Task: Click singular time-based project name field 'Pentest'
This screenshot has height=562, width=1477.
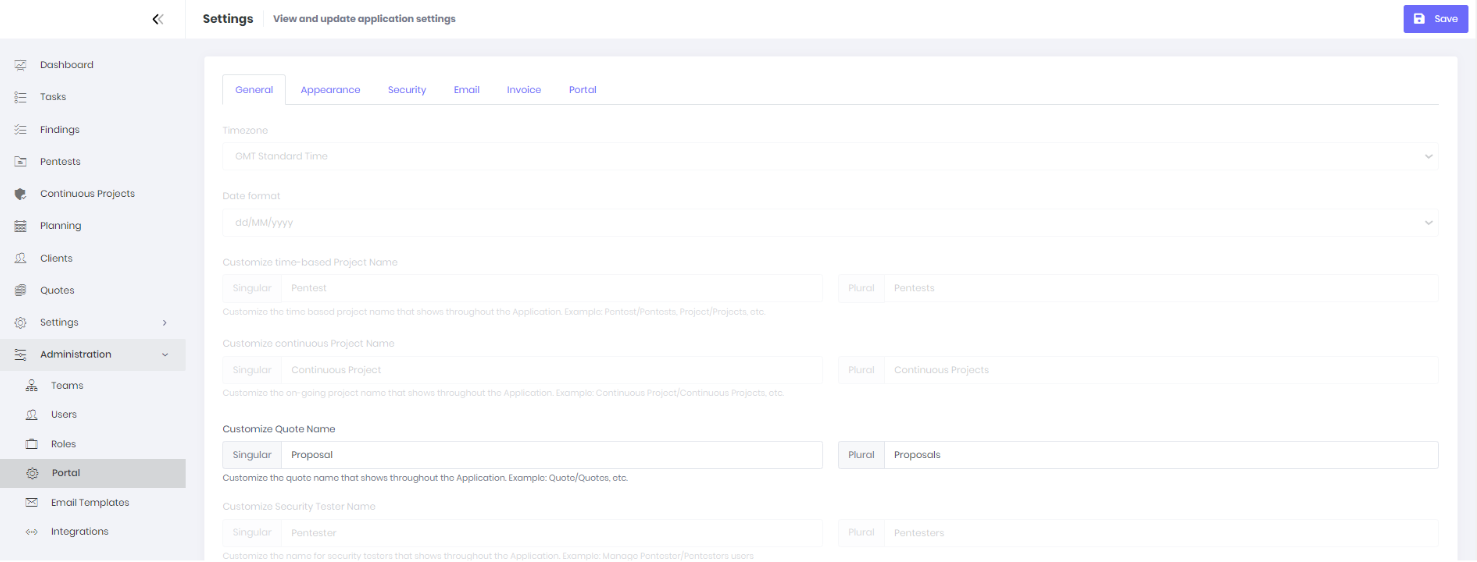Action: click(x=552, y=288)
